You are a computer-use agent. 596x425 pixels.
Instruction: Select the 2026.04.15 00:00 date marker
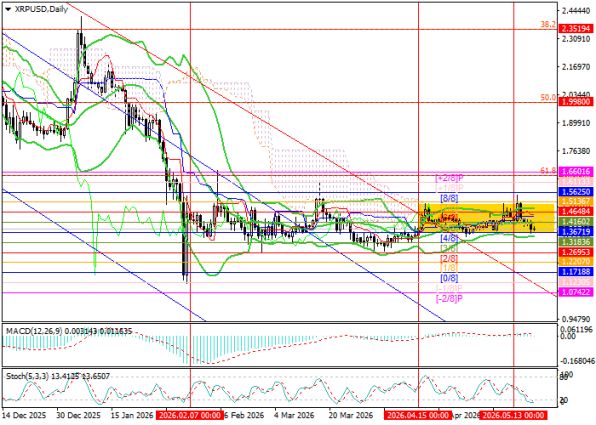pyautogui.click(x=417, y=415)
